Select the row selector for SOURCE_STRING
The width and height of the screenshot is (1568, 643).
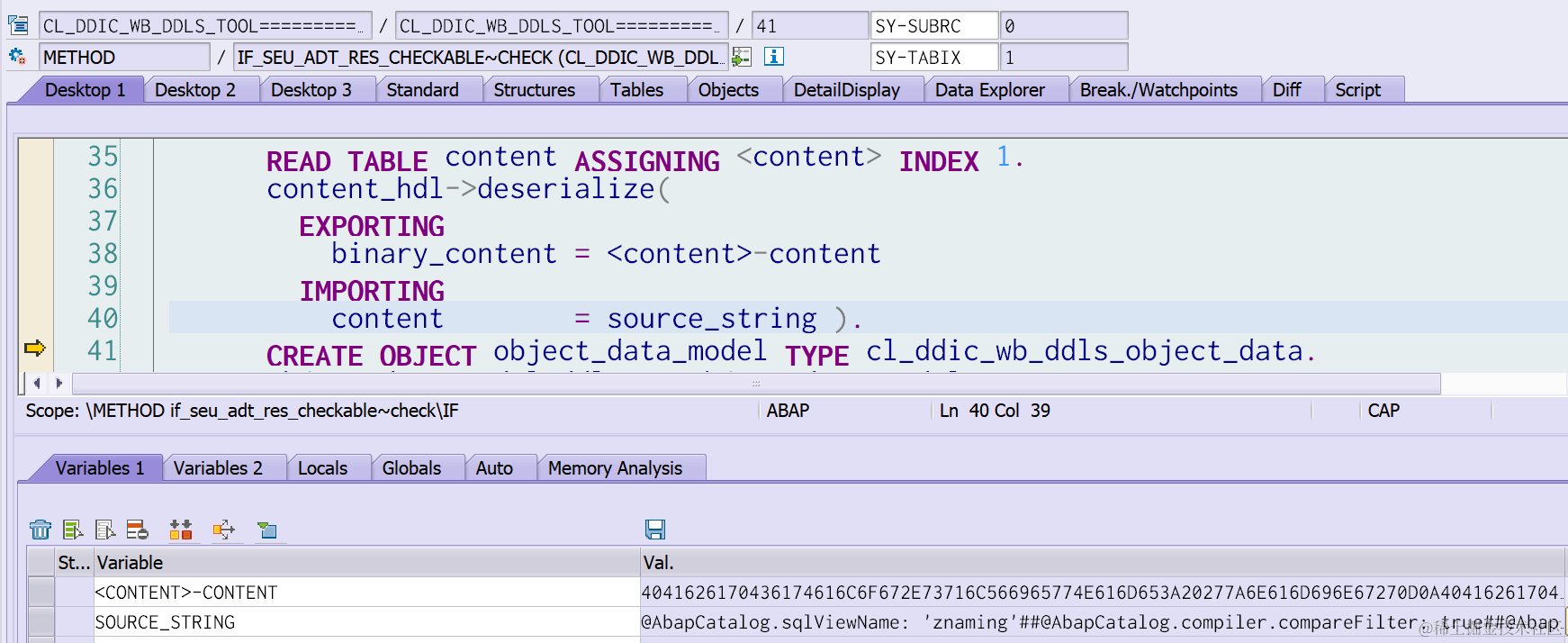click(x=41, y=621)
